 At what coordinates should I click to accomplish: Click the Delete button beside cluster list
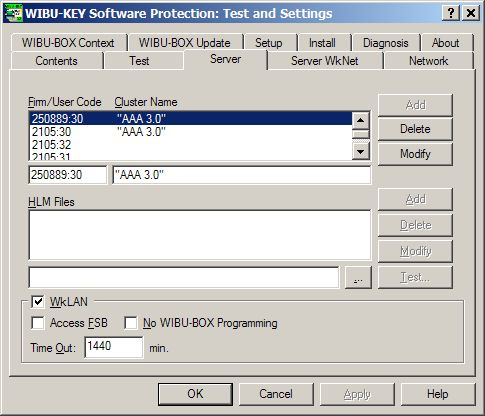tap(415, 129)
